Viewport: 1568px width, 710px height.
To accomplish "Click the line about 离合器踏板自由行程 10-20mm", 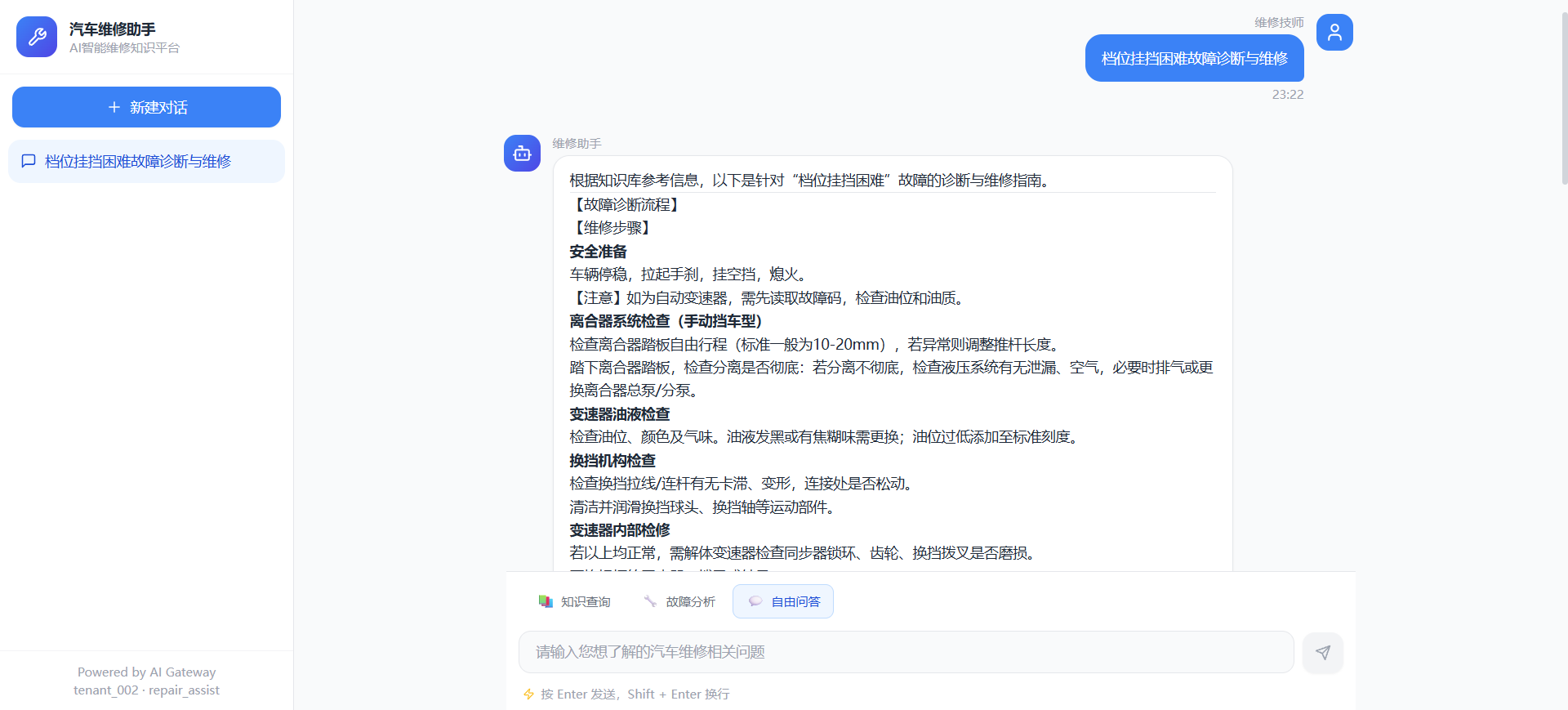I will 817,345.
